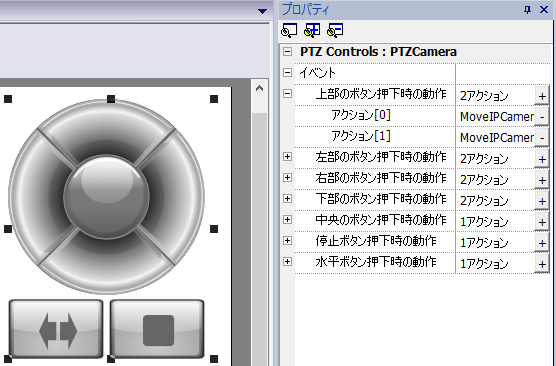Add action to 中央のボタン押下時の動作
Image resolution: width=556 pixels, height=366 pixels.
pos(542,222)
